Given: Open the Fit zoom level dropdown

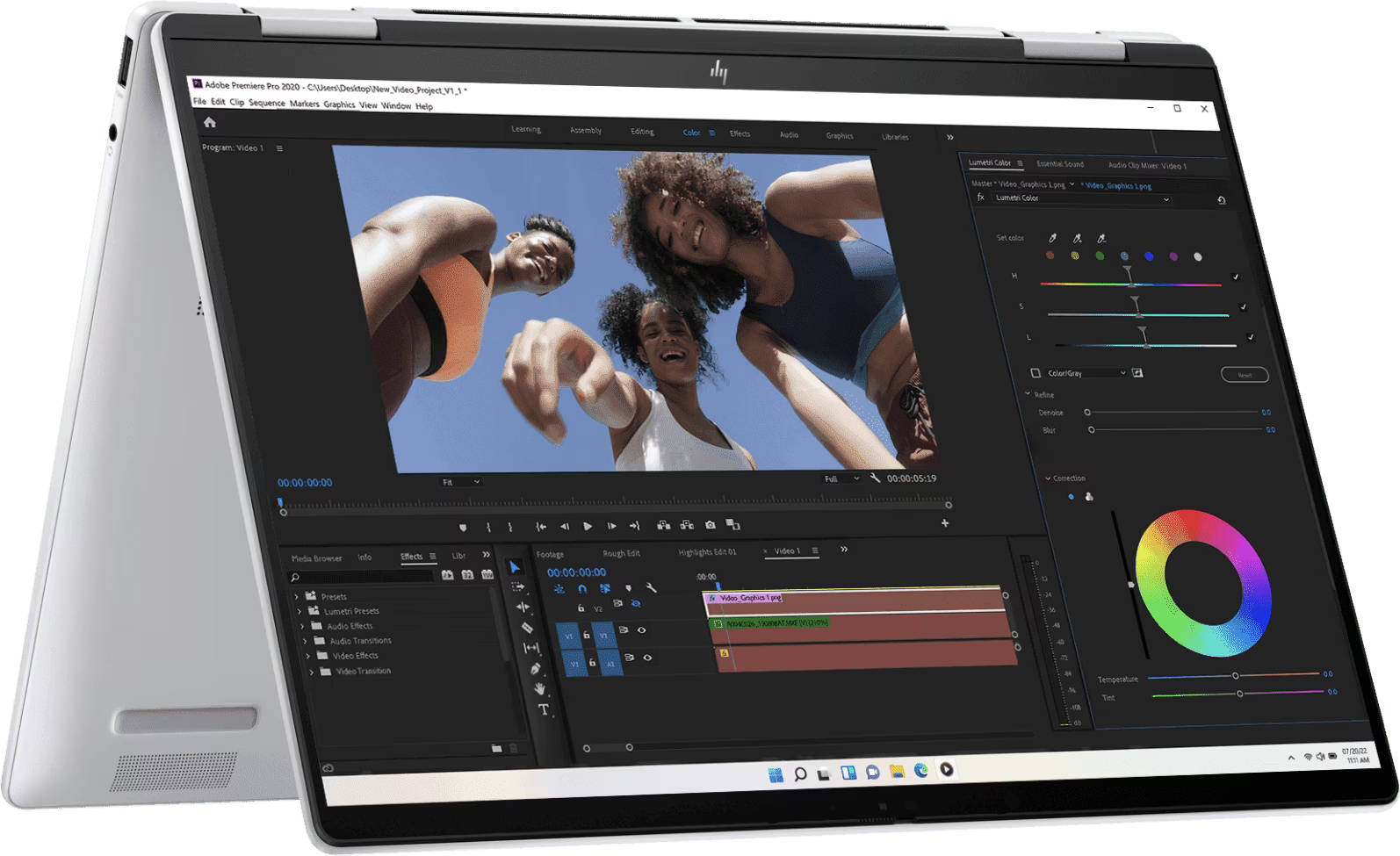Looking at the screenshot, I should (x=461, y=482).
